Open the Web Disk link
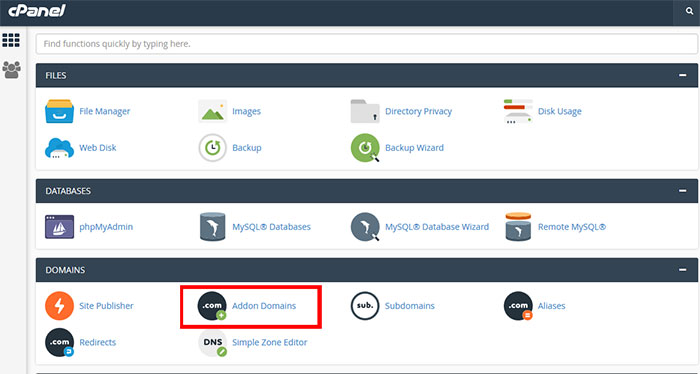 (x=98, y=148)
